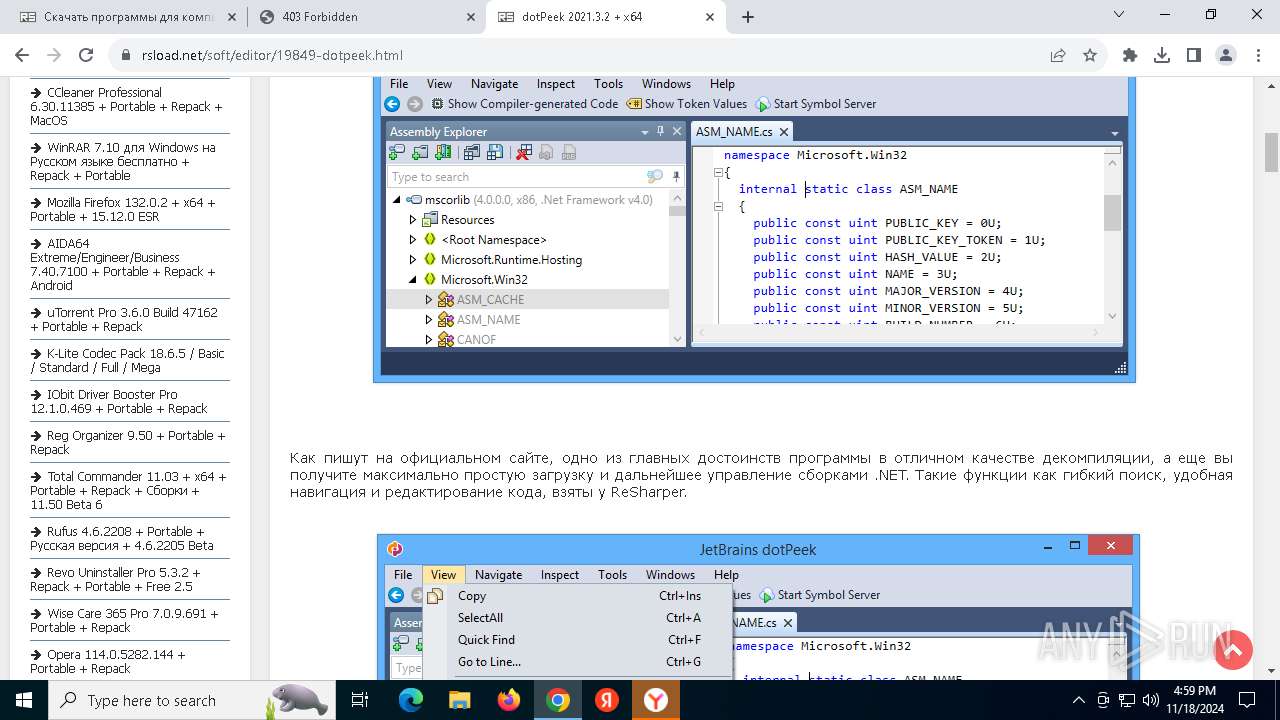Open the Rufus 4.6.2208 link
Viewport: 1280px width, 720px height.
pyautogui.click(x=122, y=538)
